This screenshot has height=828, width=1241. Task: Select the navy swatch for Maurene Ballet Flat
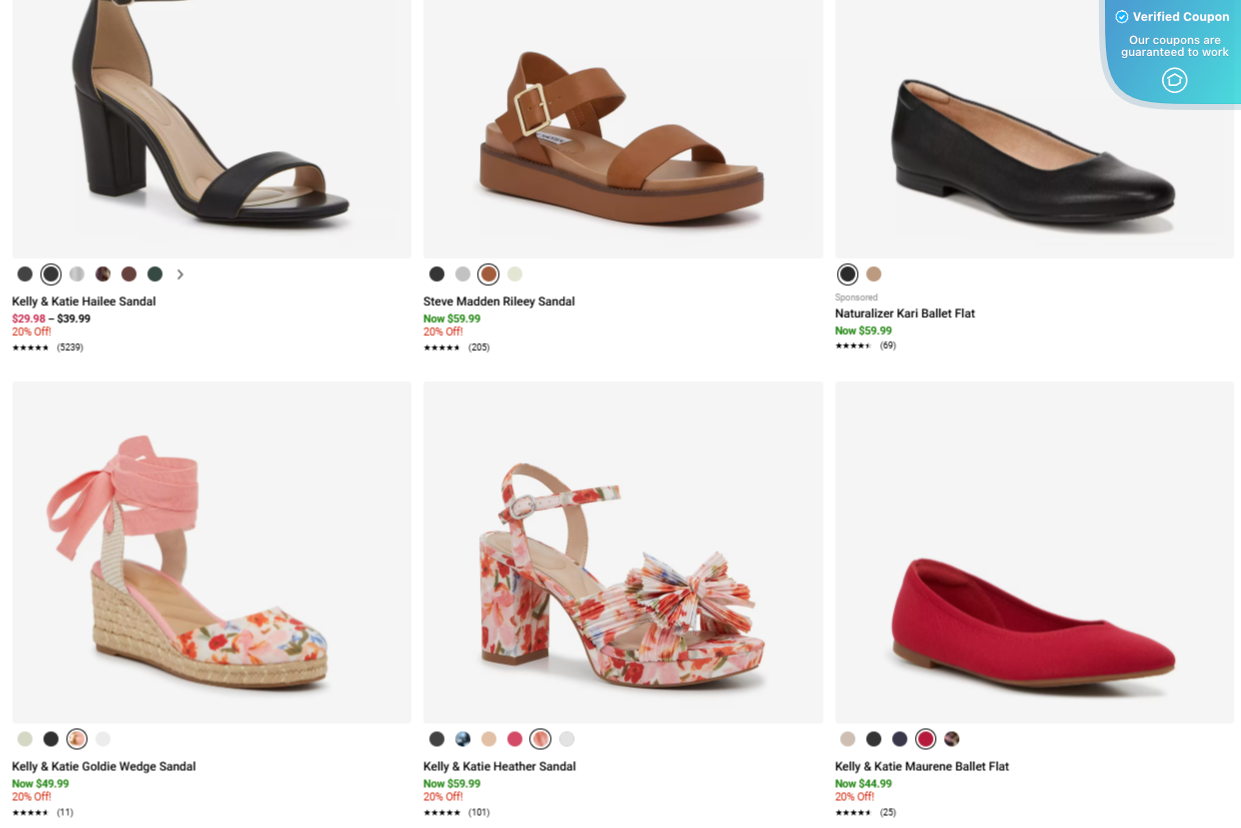[x=899, y=739]
